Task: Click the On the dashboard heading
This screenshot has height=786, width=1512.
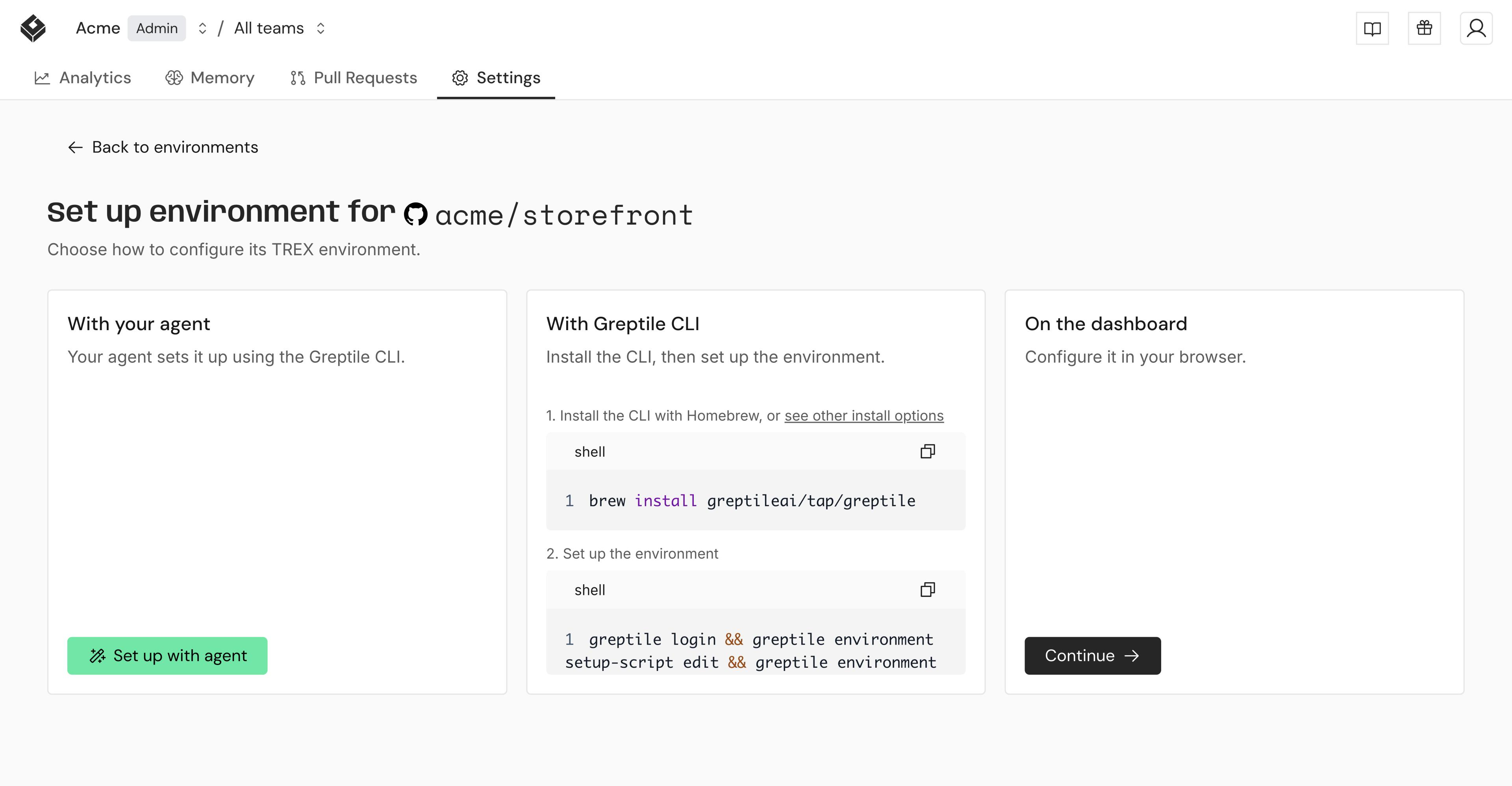Action: tap(1106, 324)
